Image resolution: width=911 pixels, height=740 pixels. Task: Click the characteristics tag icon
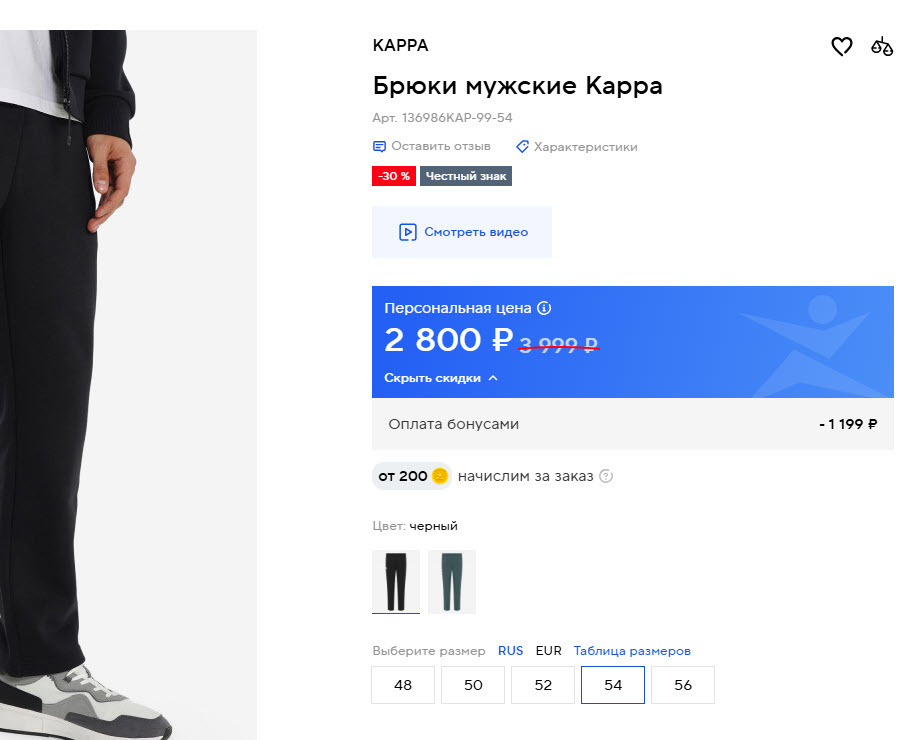[522, 147]
